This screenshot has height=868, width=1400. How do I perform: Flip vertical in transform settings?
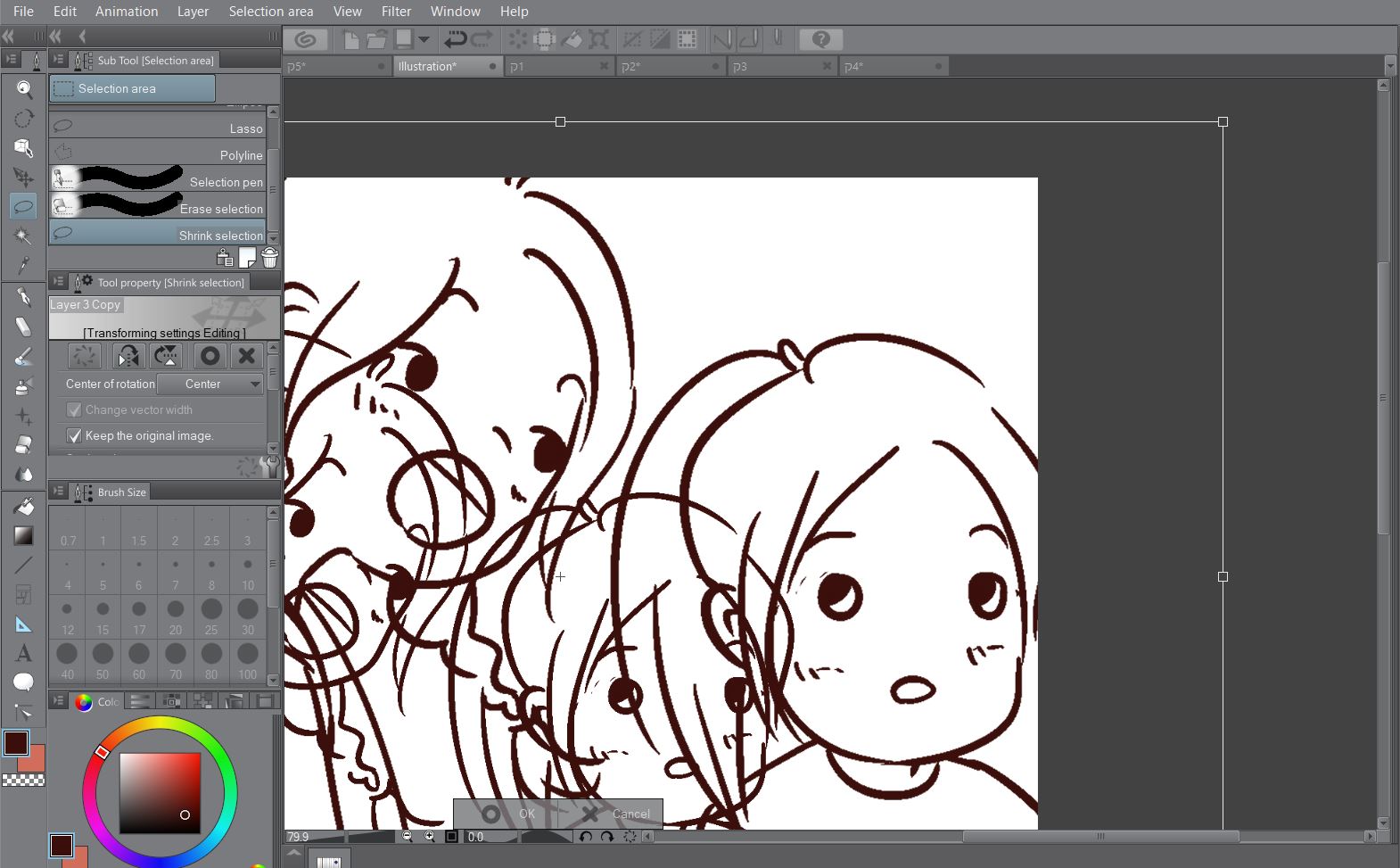click(167, 356)
